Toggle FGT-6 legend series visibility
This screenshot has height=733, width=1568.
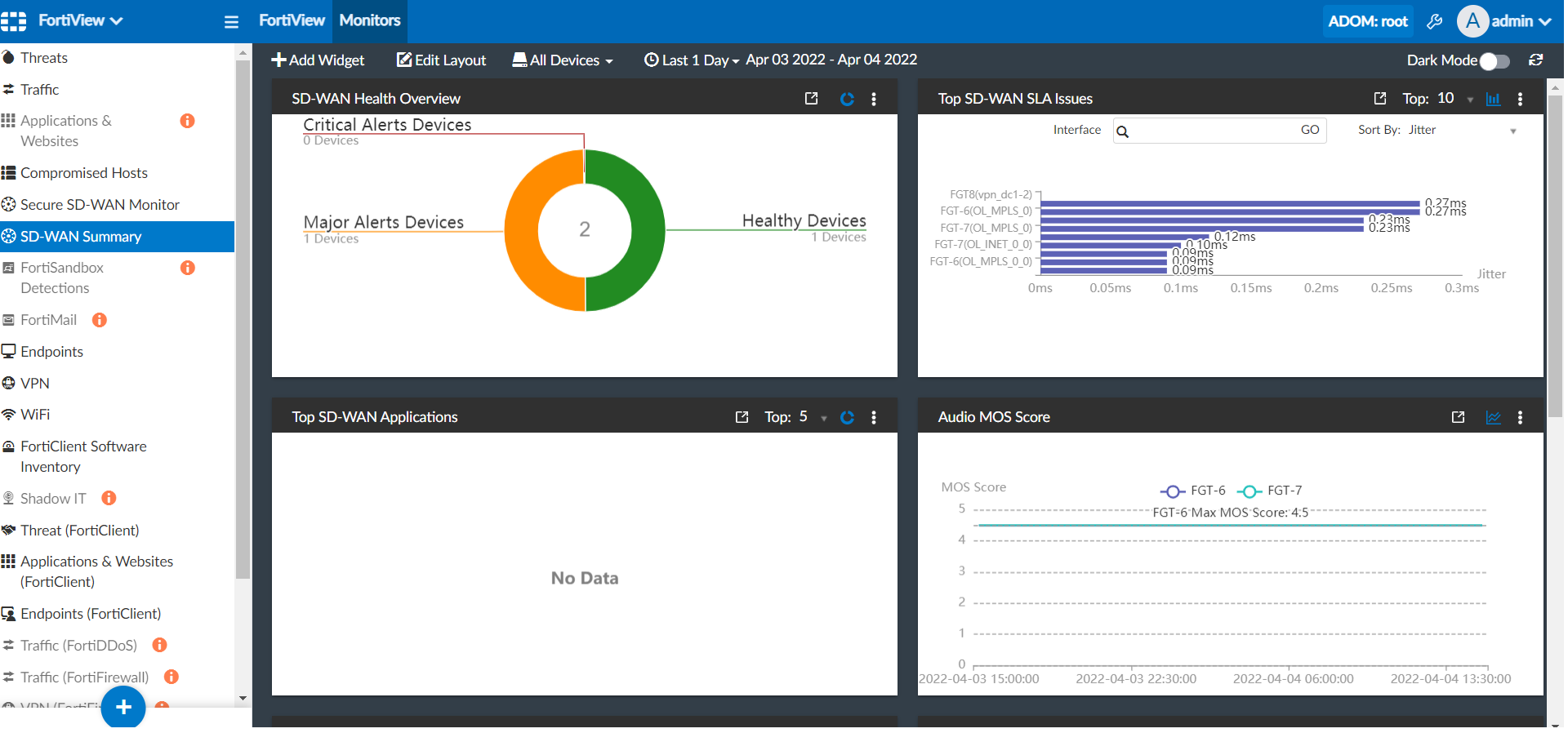(x=1193, y=491)
